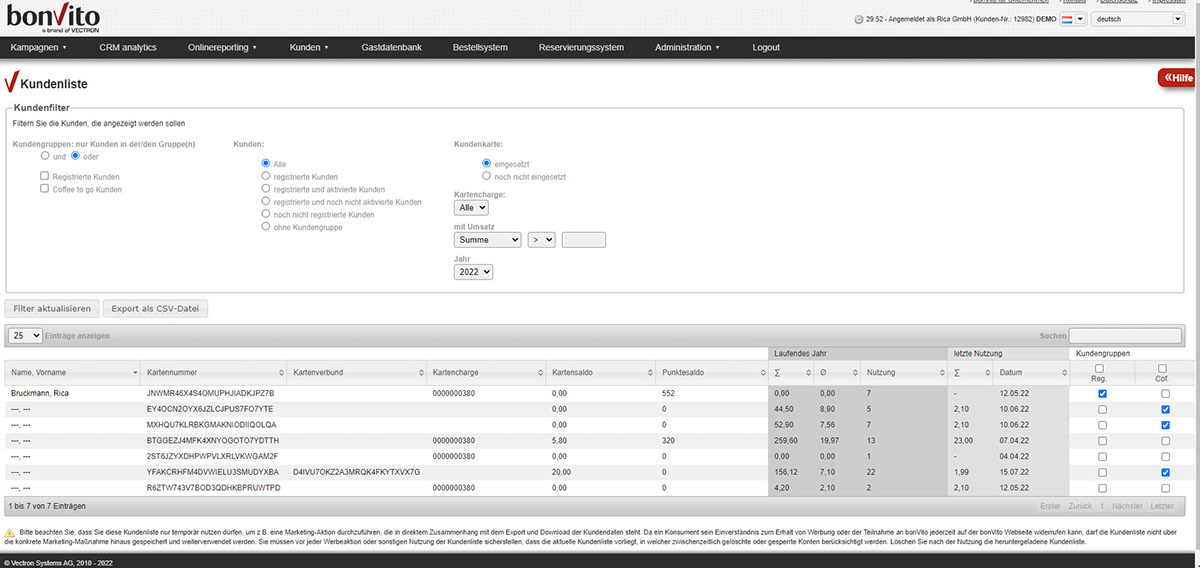Open the Kampagnen menu
Image resolution: width=1200 pixels, height=568 pixels.
tap(38, 47)
